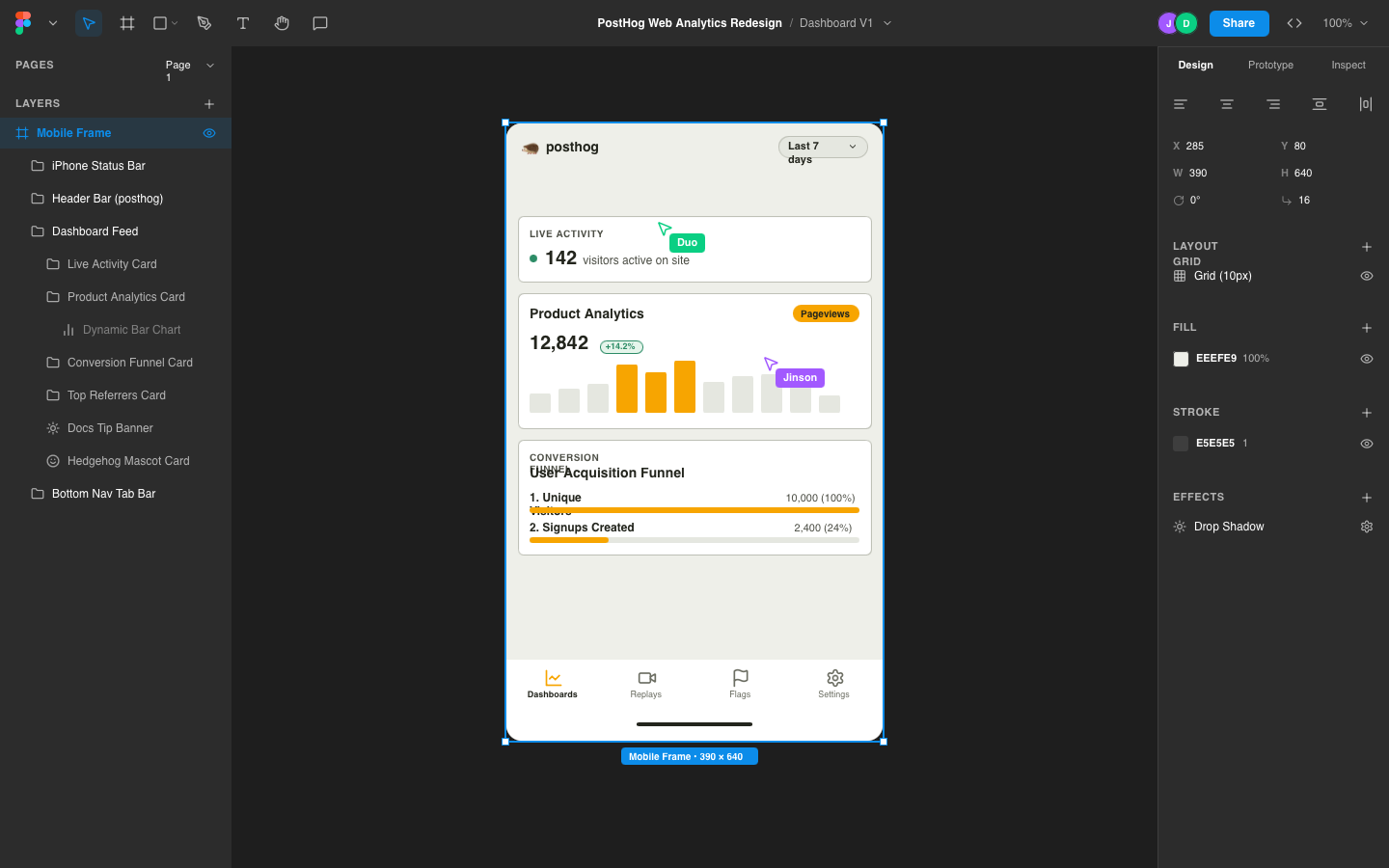Viewport: 1389px width, 868px height.
Task: Select the Hand tool
Action: coord(282,23)
